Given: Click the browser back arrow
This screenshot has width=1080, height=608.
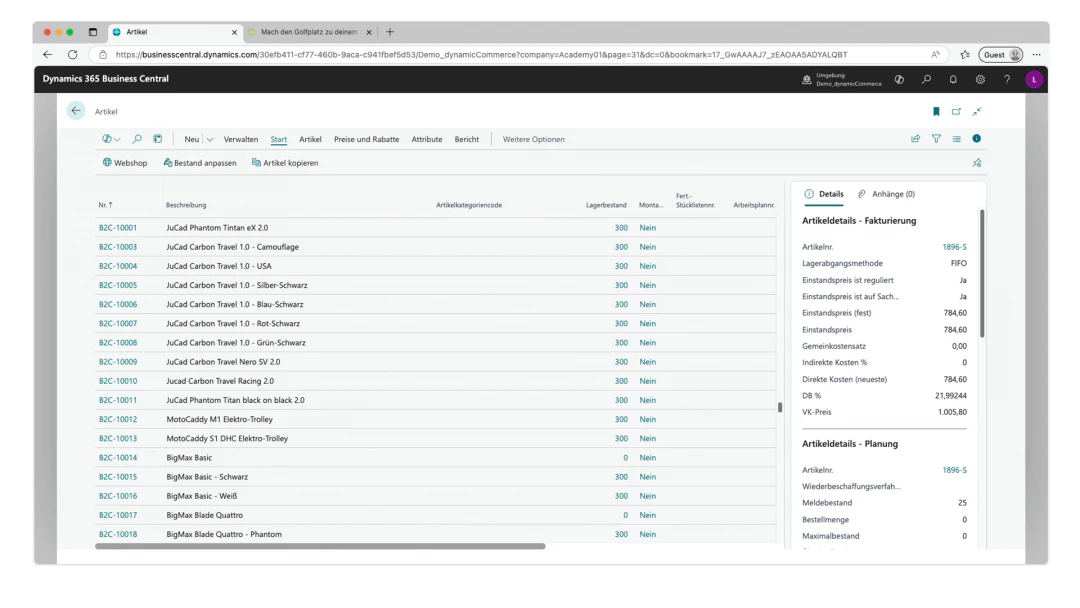Looking at the screenshot, I should click(x=48, y=54).
